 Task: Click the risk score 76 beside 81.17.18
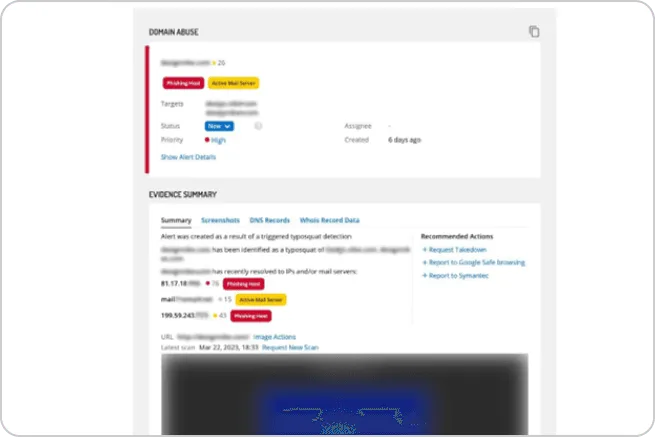pos(216,284)
